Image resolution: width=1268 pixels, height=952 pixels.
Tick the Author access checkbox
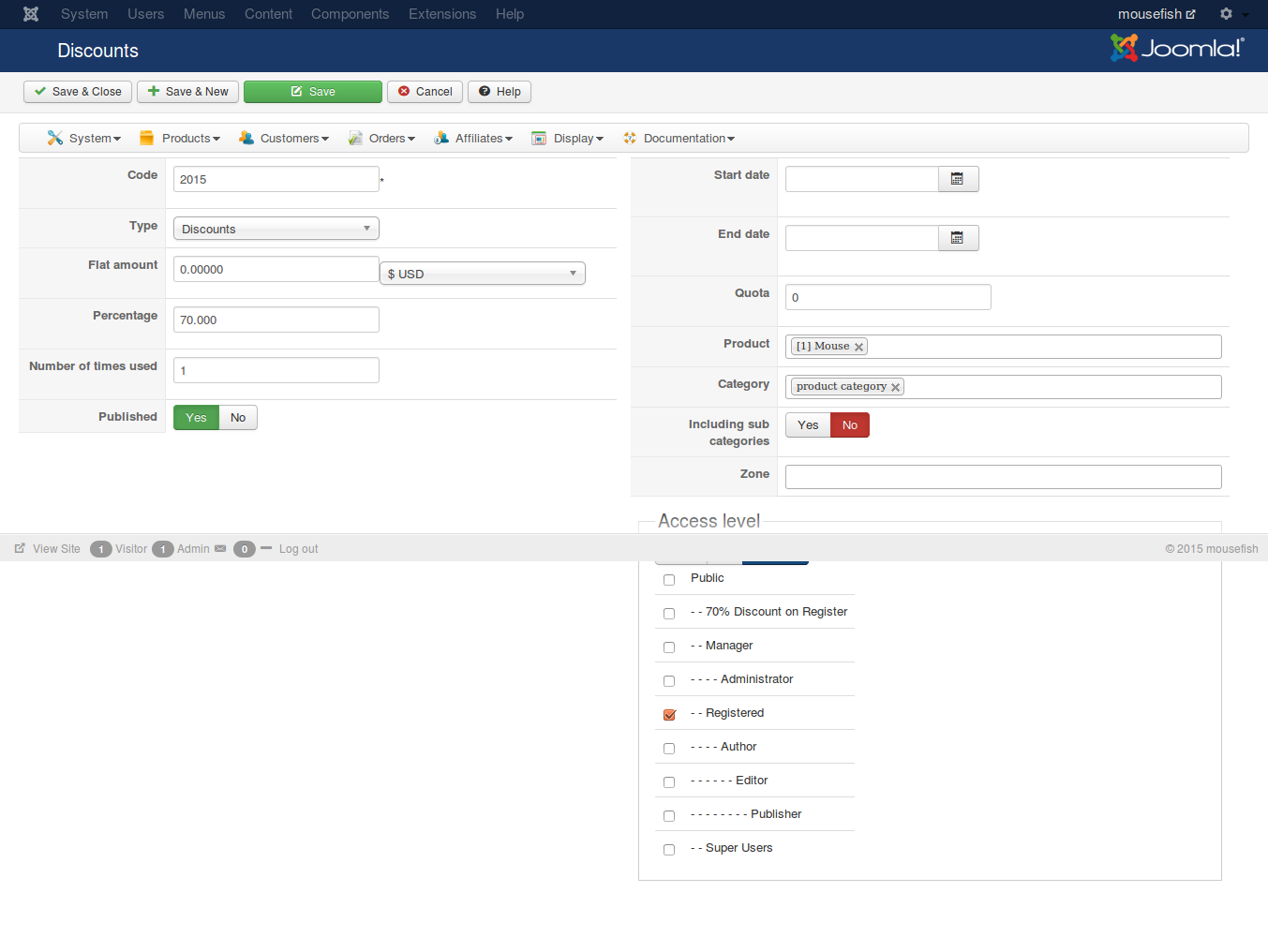click(669, 749)
